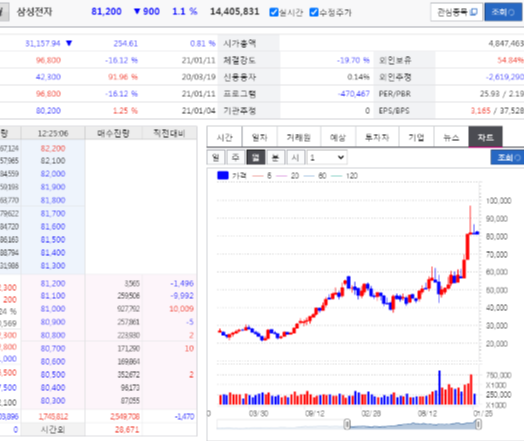524x441 pixels.
Task: Click the 시가총액 label
Action: pyautogui.click(x=240, y=43)
